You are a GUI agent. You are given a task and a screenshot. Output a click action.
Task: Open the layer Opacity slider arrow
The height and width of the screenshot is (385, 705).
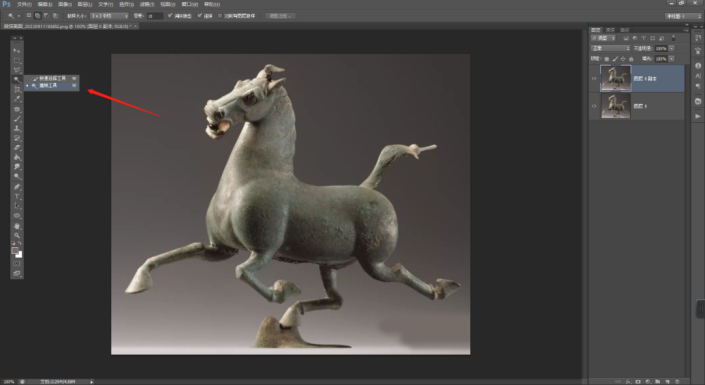click(671, 48)
